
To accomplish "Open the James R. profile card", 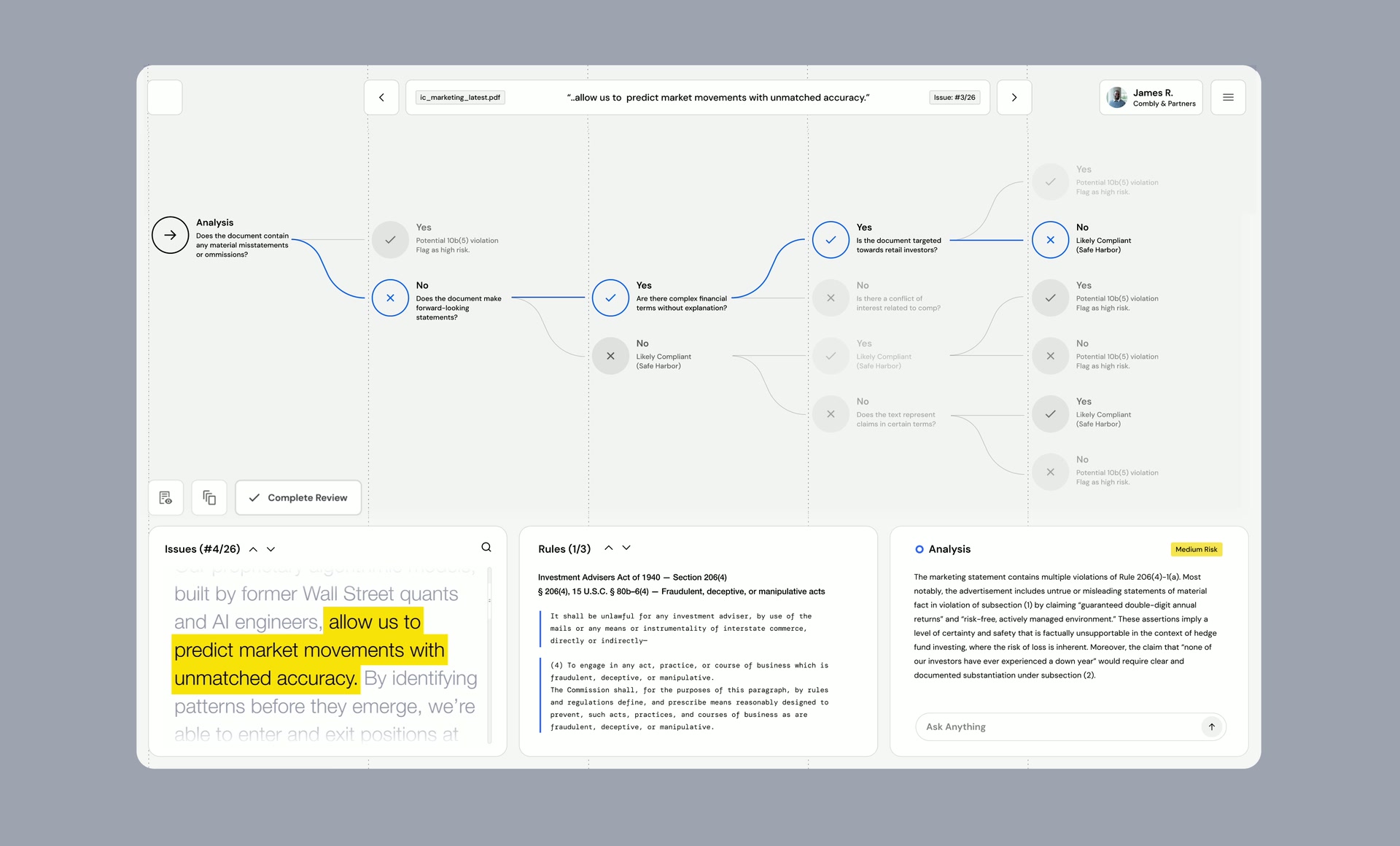I will pyautogui.click(x=1151, y=97).
